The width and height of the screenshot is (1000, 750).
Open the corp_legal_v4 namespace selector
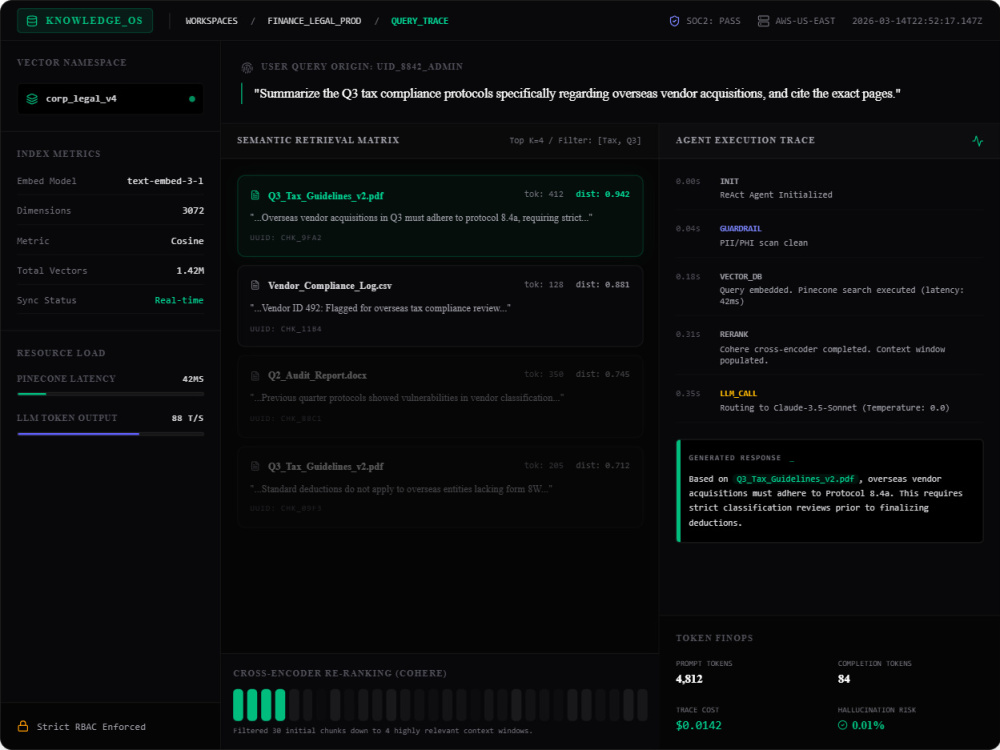coord(110,99)
